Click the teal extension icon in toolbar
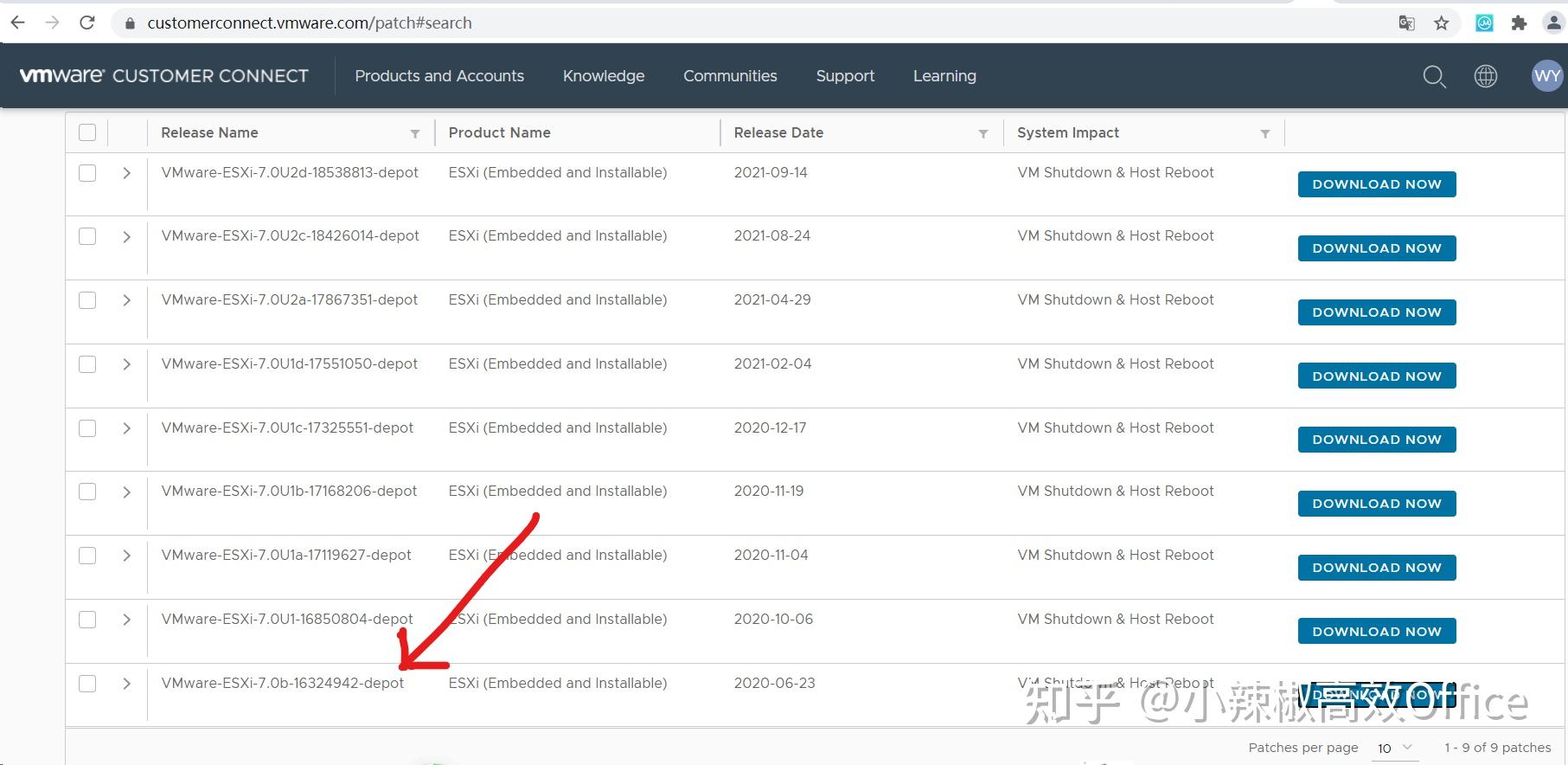Viewport: 1568px width, 765px height. [1484, 23]
